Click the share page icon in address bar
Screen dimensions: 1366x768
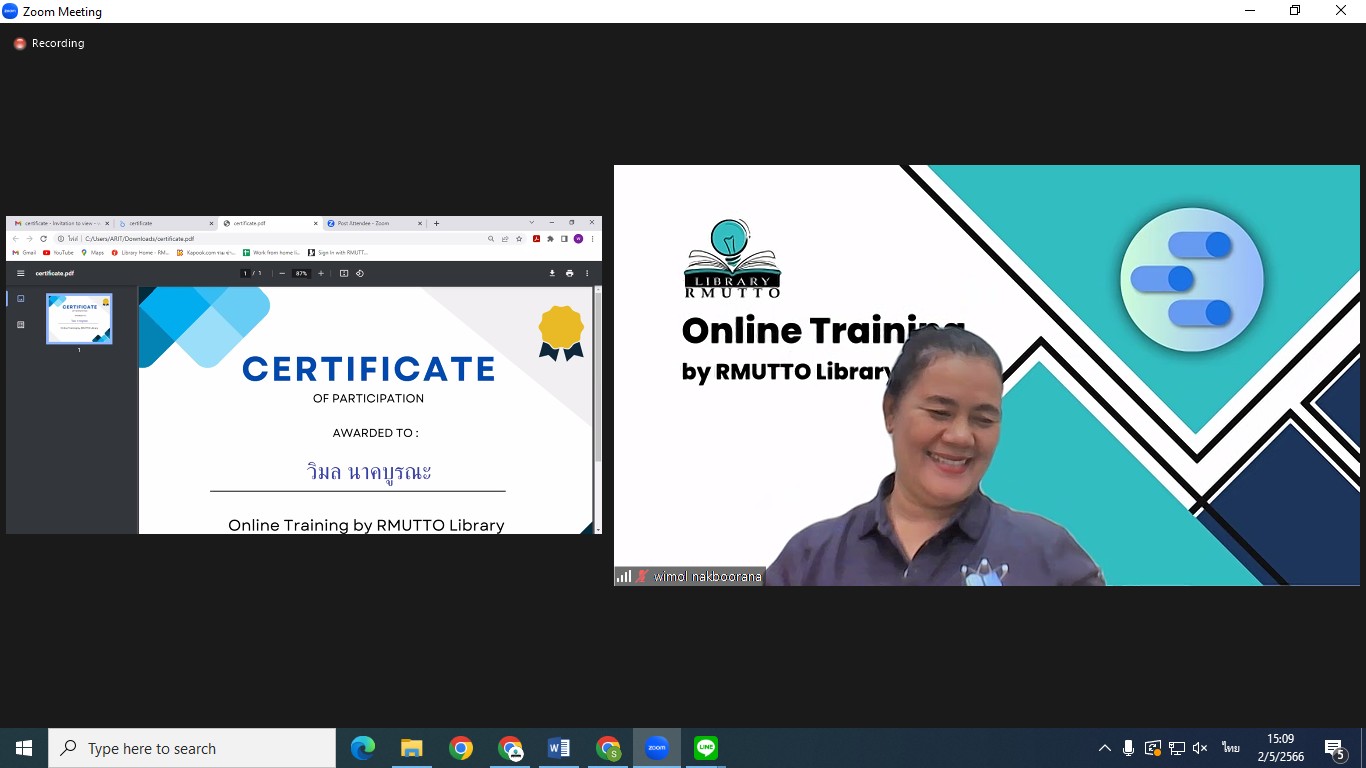pyautogui.click(x=505, y=239)
